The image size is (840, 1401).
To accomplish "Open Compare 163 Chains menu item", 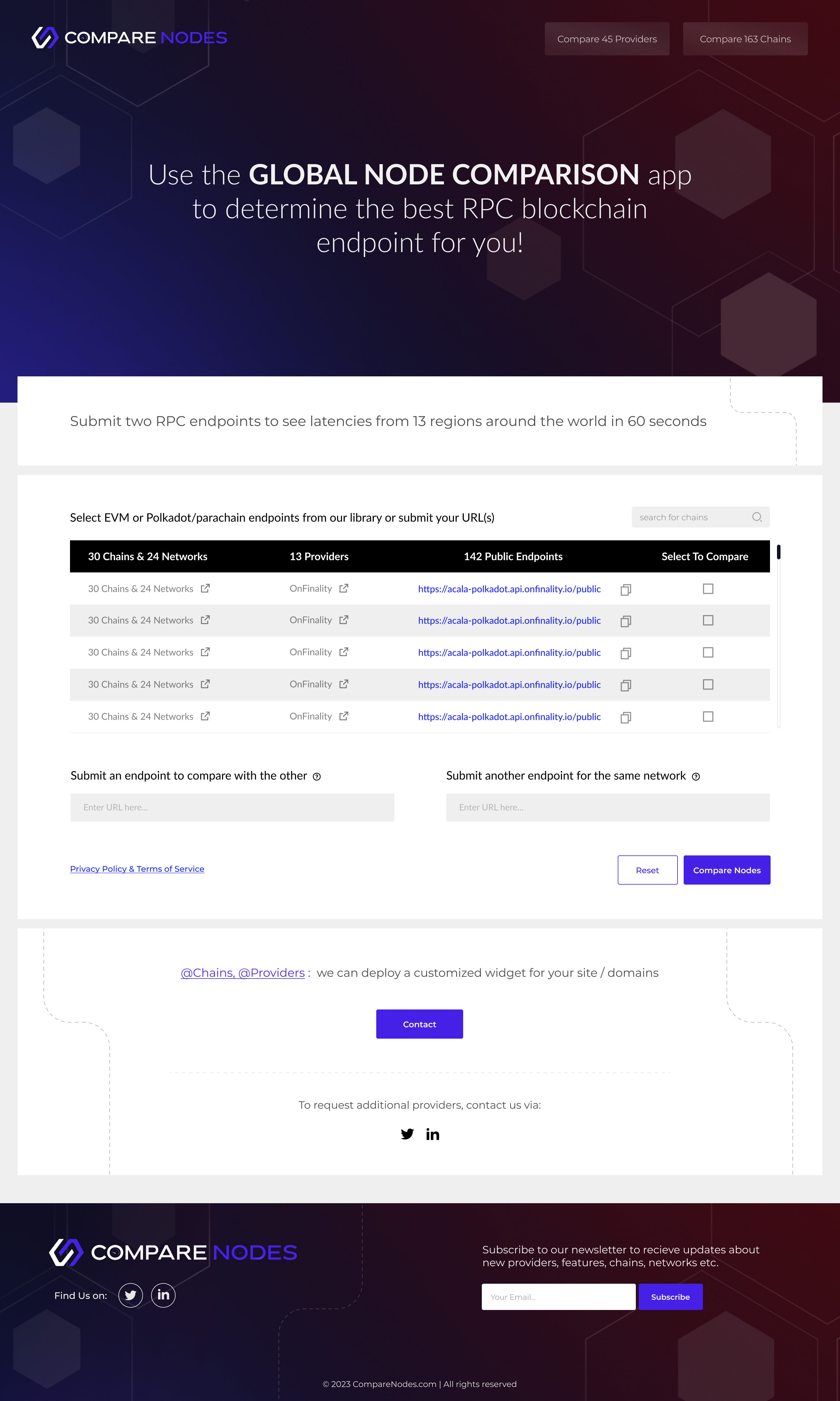I will (745, 39).
